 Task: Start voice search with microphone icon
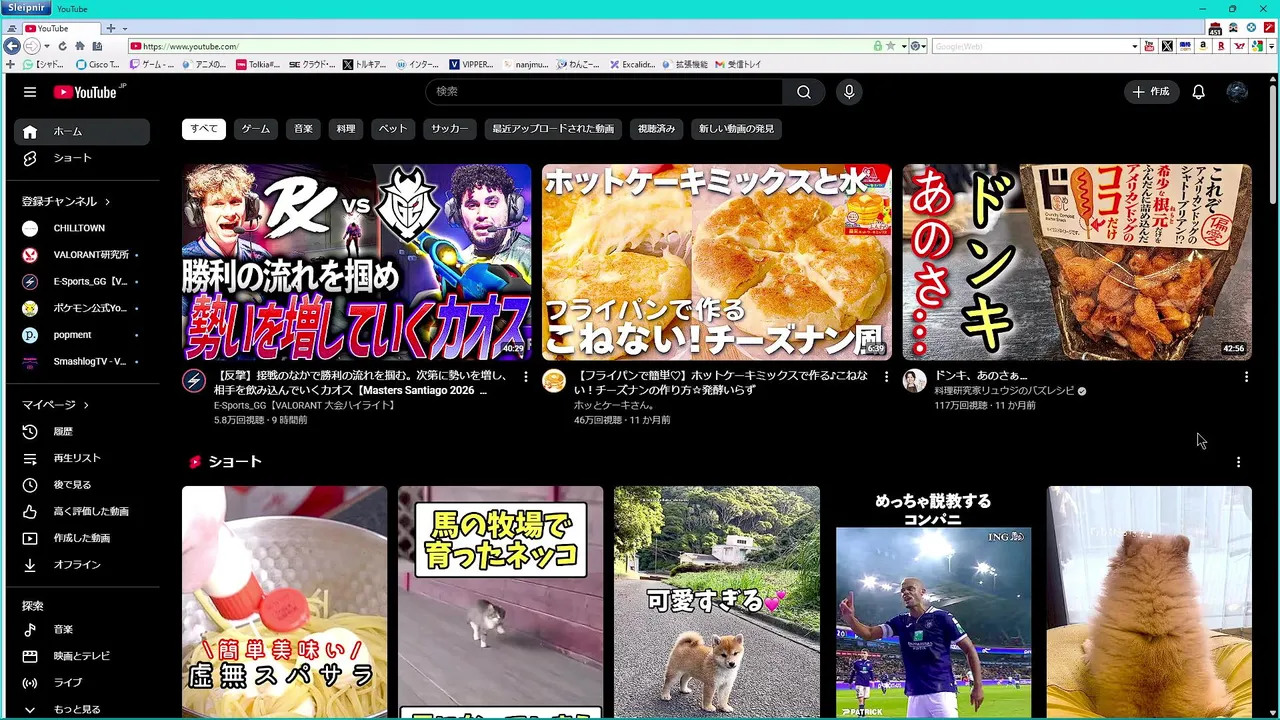849,92
